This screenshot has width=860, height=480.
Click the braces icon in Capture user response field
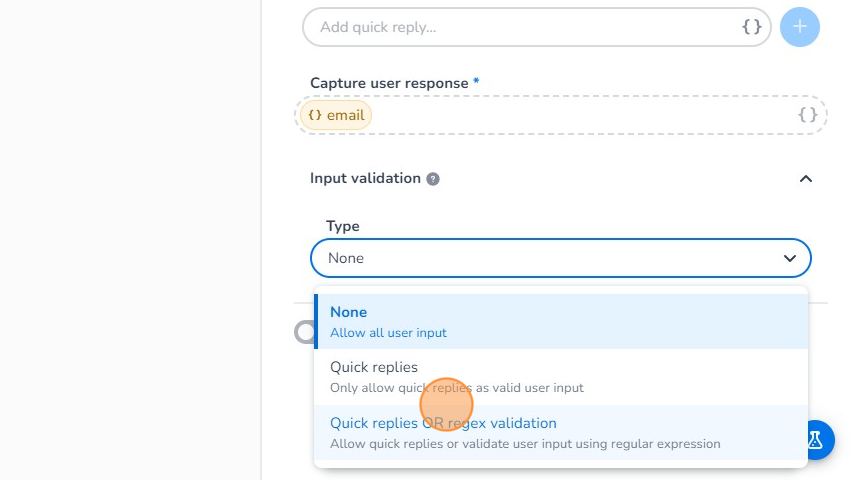pyautogui.click(x=808, y=115)
